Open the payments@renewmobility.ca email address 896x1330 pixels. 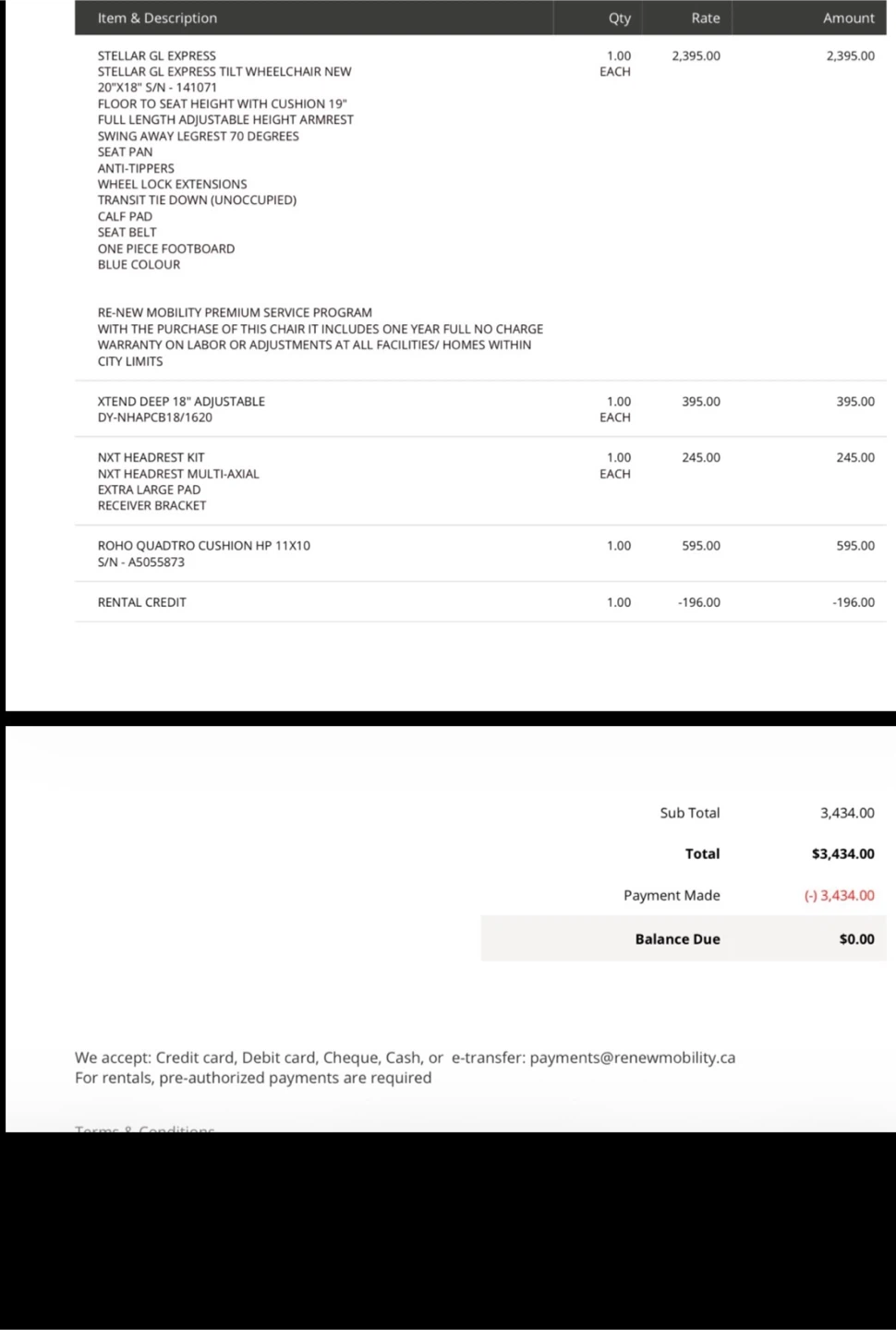(633, 1058)
